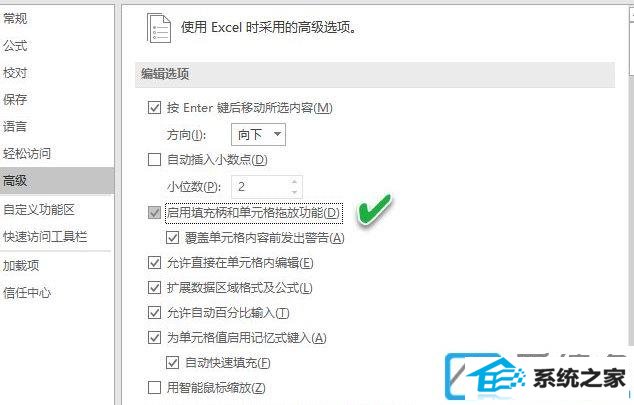Increase 小位数 value with up arrow
Image resolution: width=634 pixels, height=405 pixels.
(294, 182)
